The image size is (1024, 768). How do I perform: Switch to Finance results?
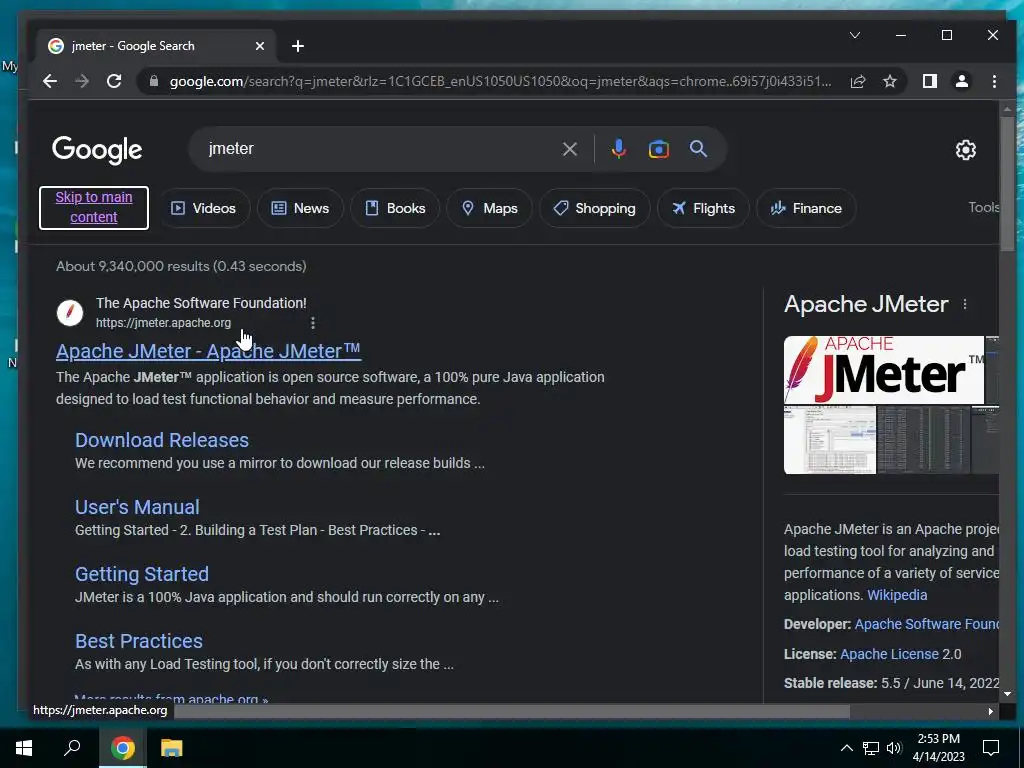pyautogui.click(x=806, y=208)
